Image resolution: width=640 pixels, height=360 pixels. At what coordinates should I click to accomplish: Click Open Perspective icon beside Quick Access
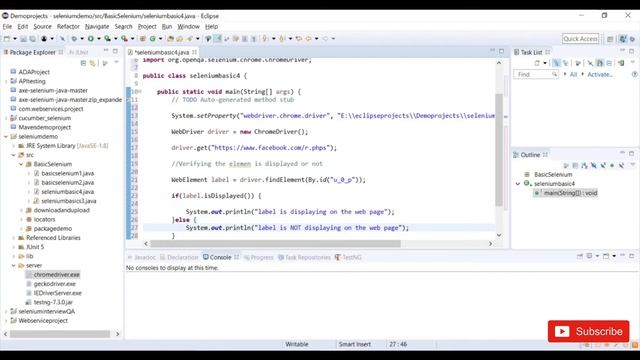click(x=610, y=39)
